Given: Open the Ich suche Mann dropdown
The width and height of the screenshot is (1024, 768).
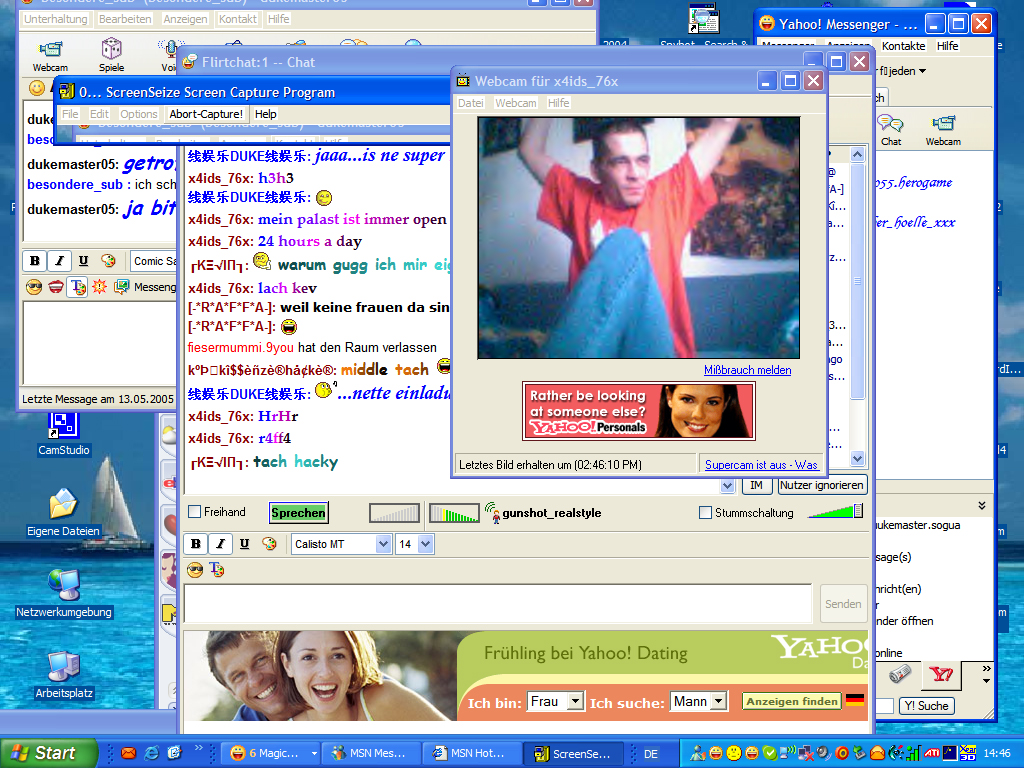Looking at the screenshot, I should (718, 701).
